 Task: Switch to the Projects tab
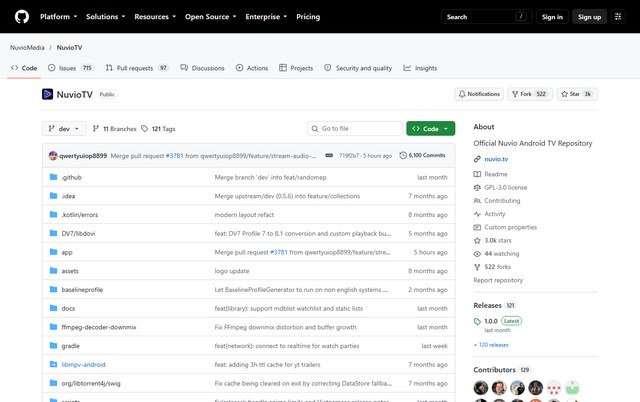296,68
